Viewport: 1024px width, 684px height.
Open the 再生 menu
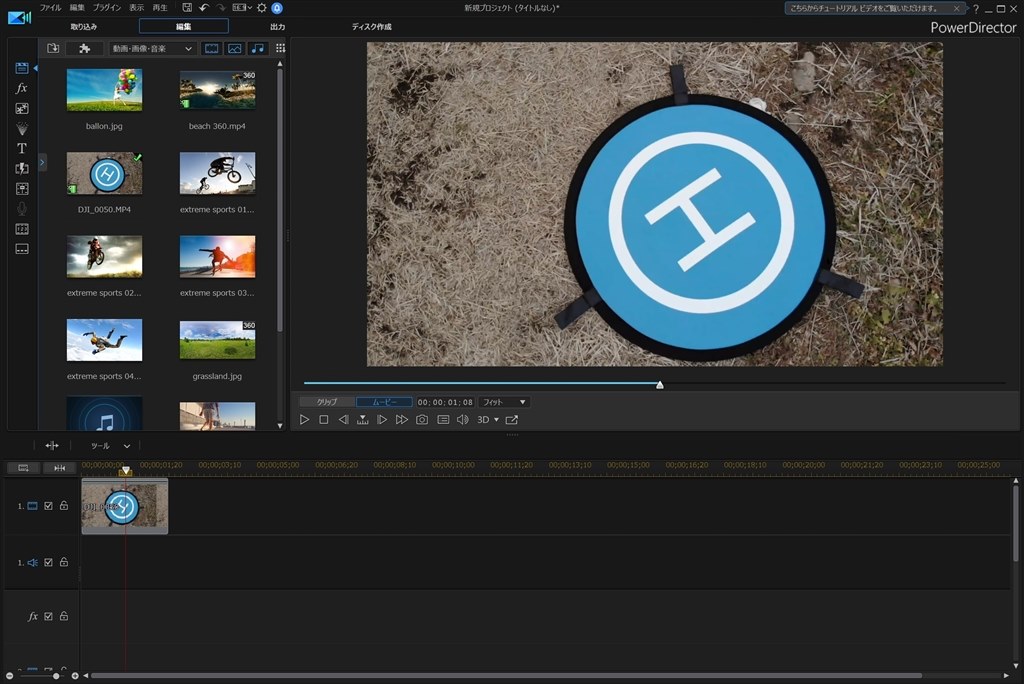coord(160,8)
